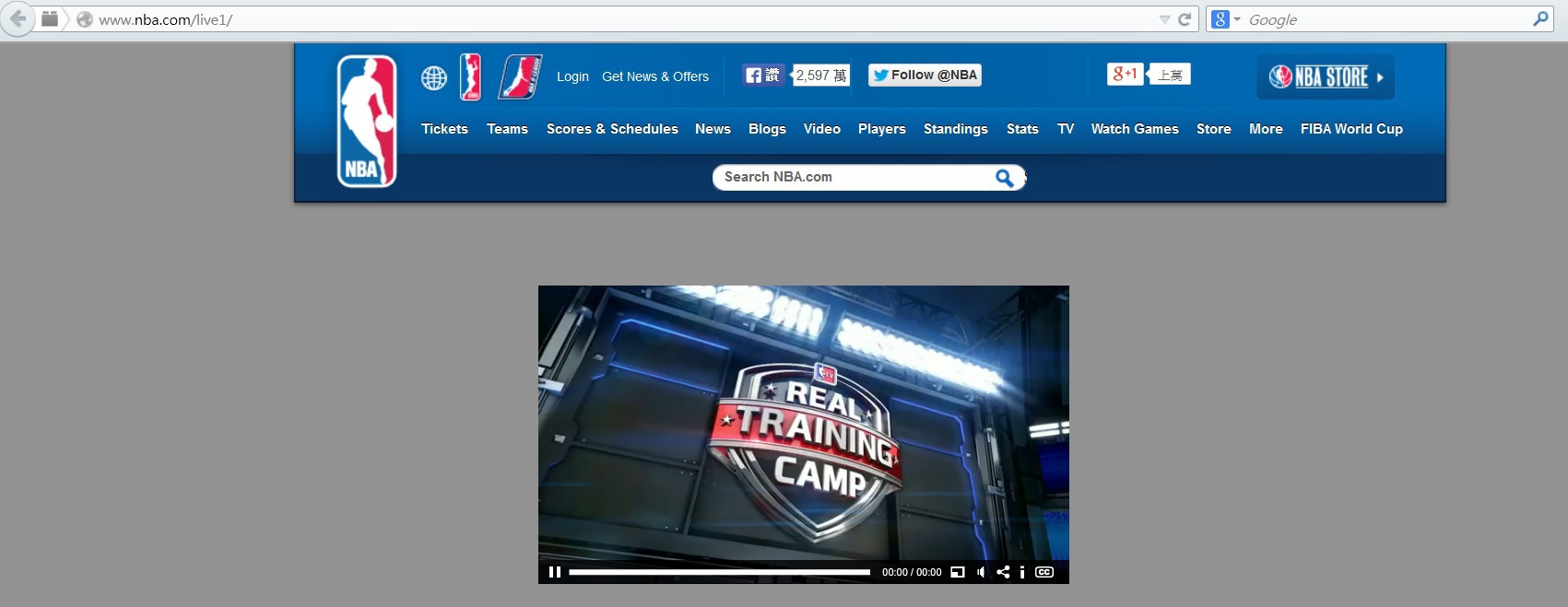
Task: Open the Store menu item
Action: pyautogui.click(x=1213, y=129)
